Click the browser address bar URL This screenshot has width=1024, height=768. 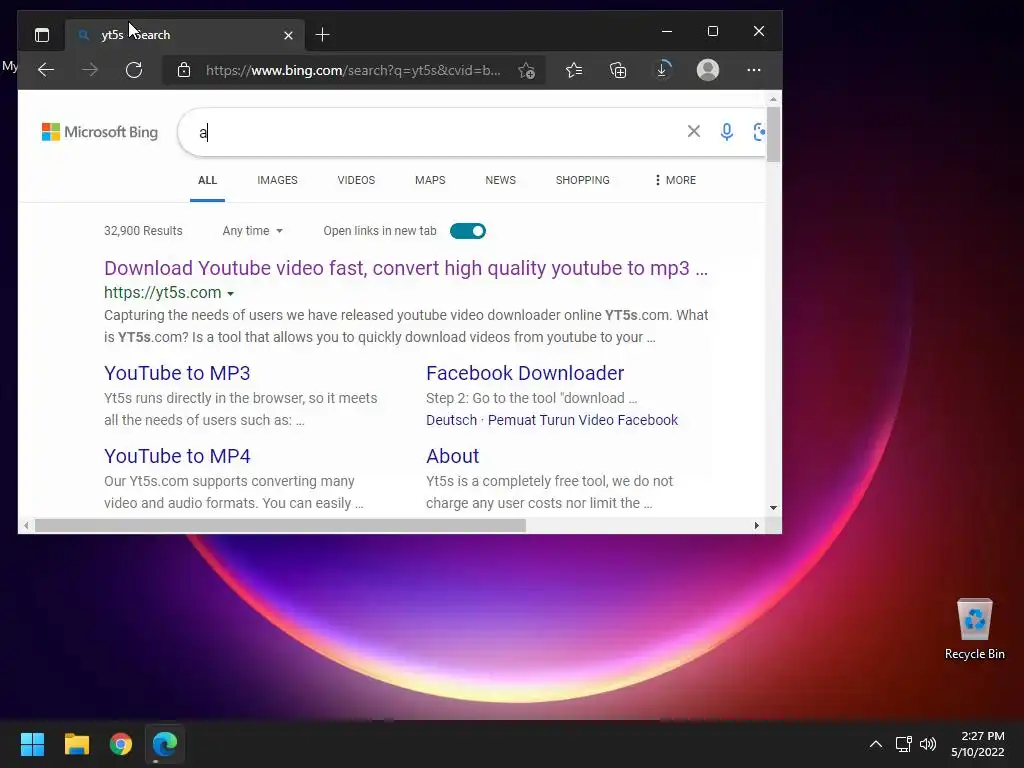[x=353, y=70]
